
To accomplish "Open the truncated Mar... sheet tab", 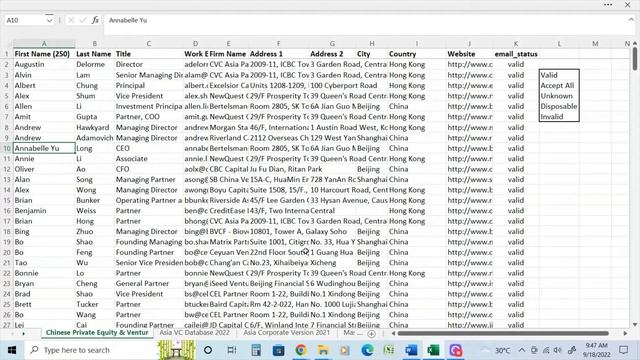I will (x=352, y=333).
